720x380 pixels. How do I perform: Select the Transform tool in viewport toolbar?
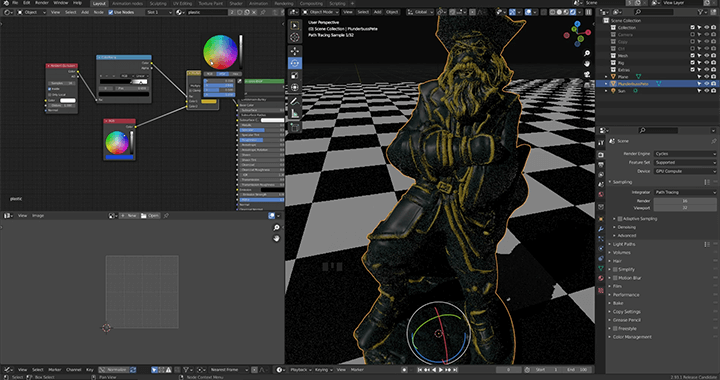295,87
